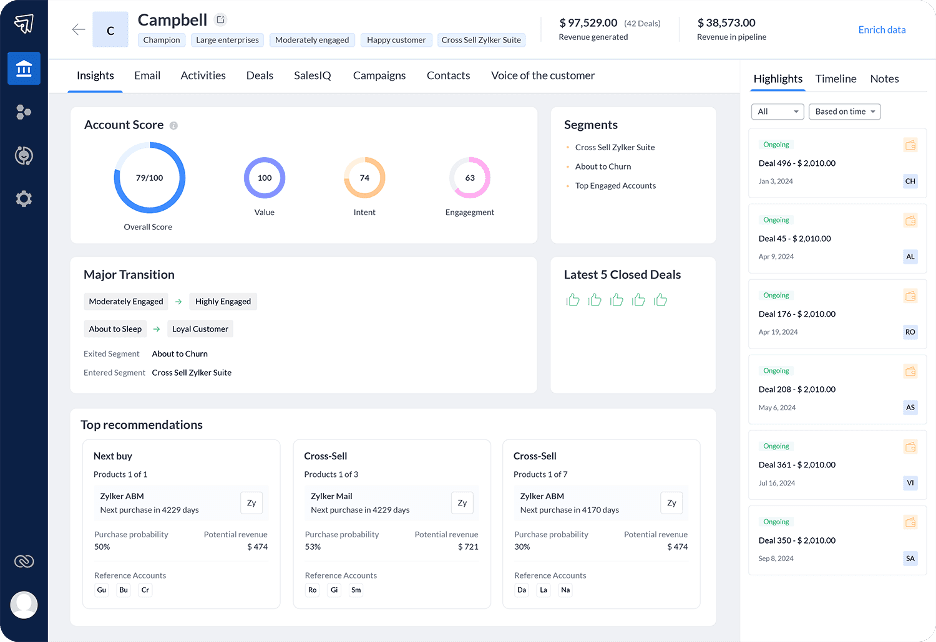This screenshot has height=642, width=936.
Task: Click the back arrow beside Campbell
Action: pos(78,30)
